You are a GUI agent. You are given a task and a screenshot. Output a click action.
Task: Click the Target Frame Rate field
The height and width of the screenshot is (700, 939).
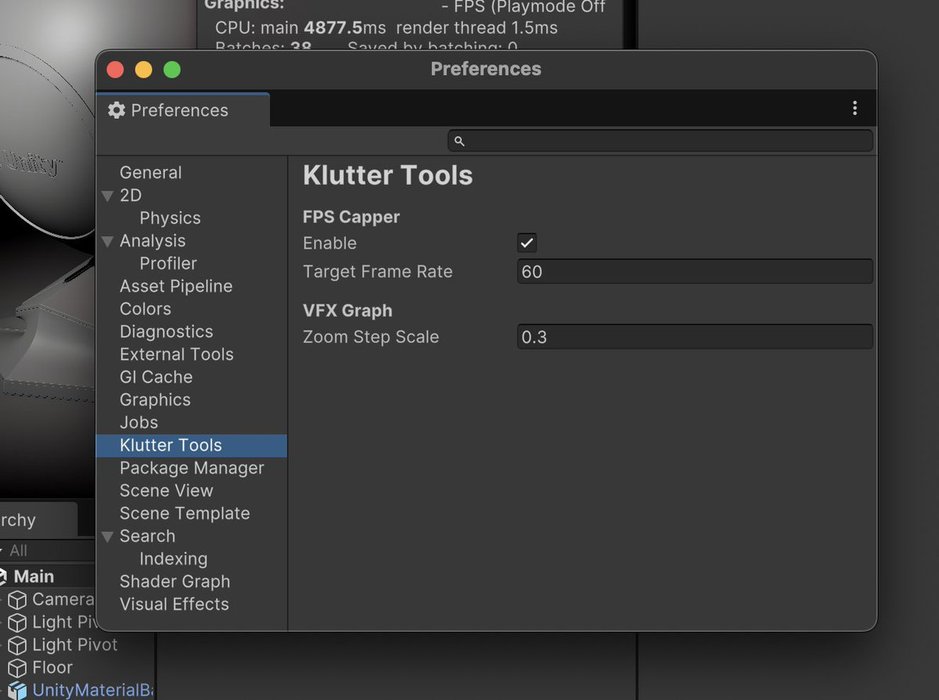click(694, 272)
